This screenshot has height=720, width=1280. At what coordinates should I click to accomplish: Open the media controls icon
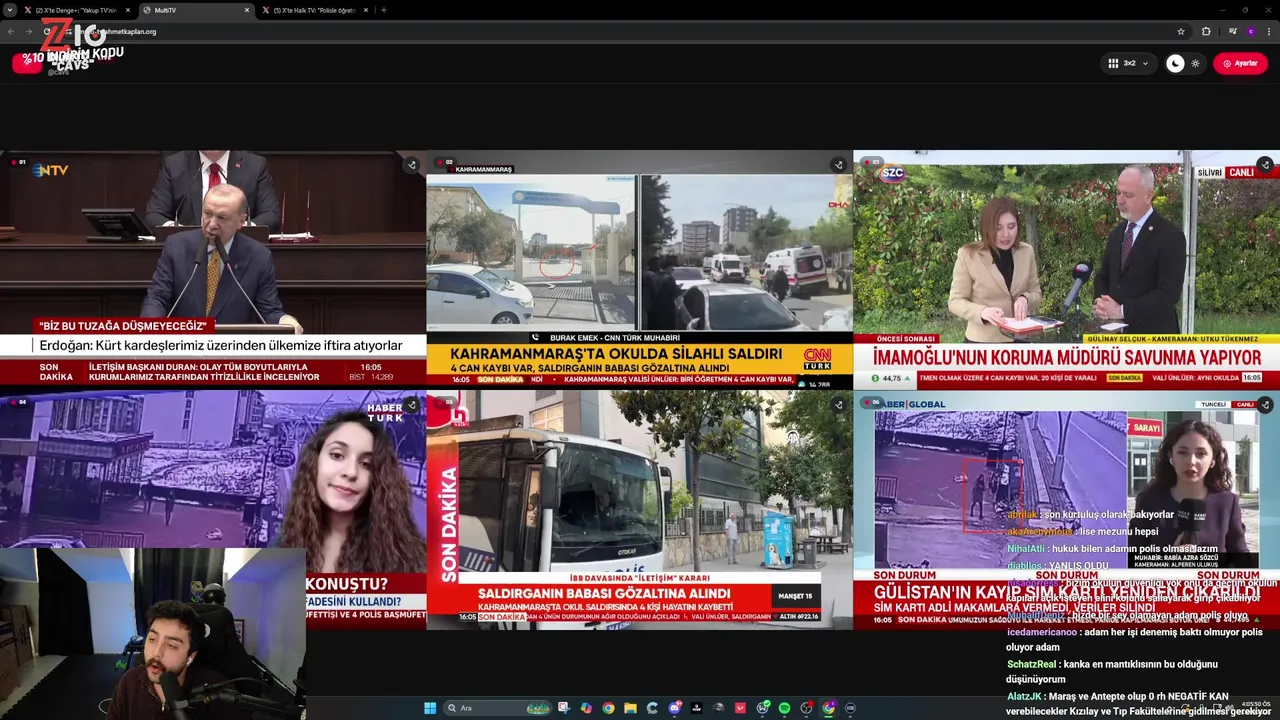click(1233, 31)
